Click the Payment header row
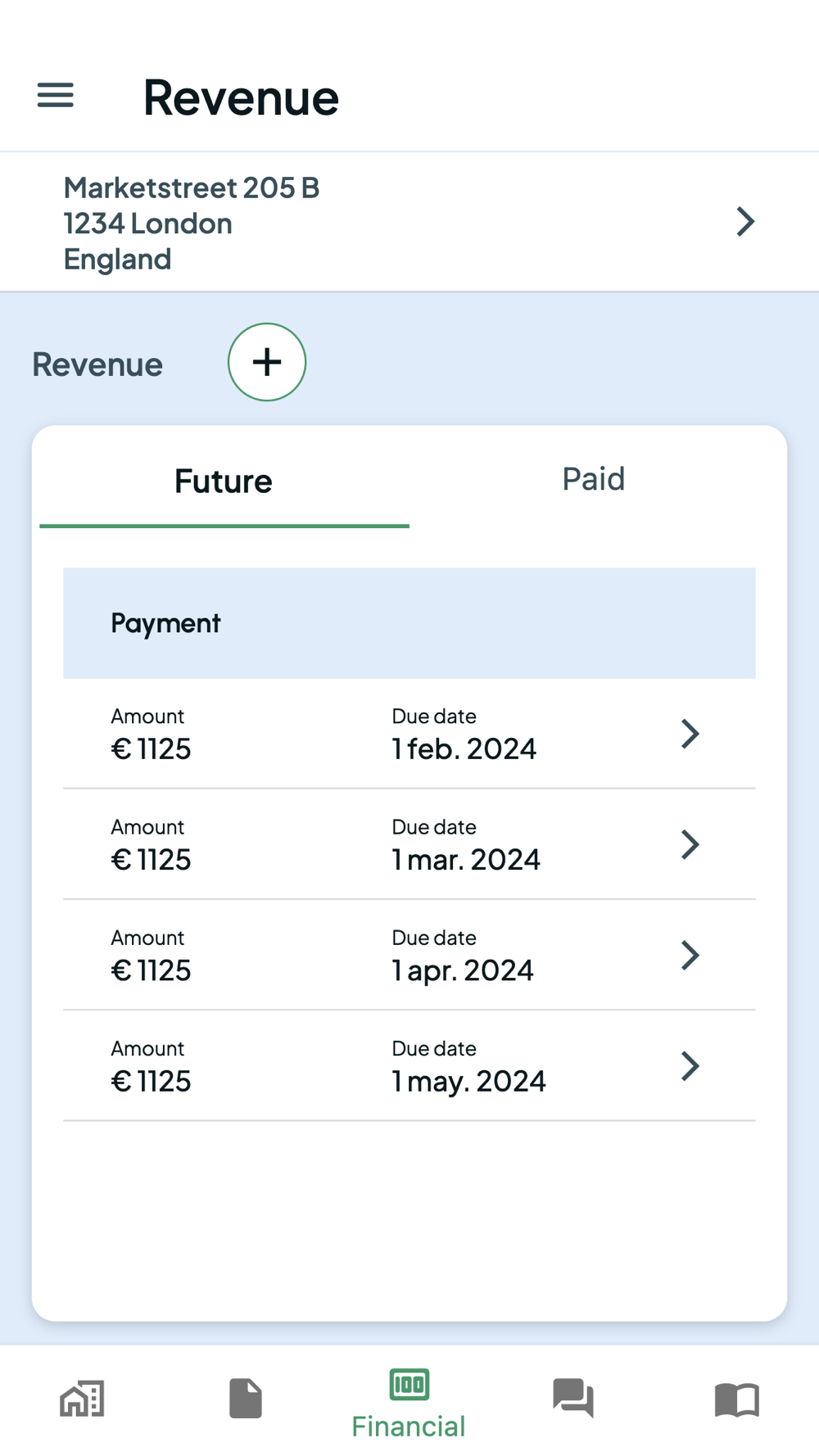The width and height of the screenshot is (819, 1456). click(x=409, y=623)
